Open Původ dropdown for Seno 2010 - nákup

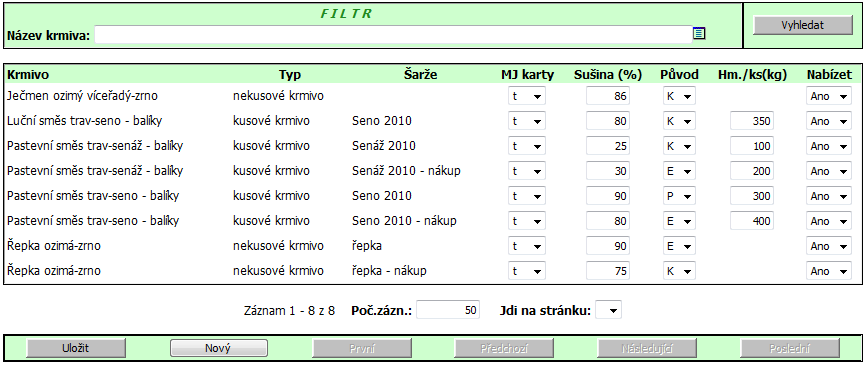(x=680, y=221)
